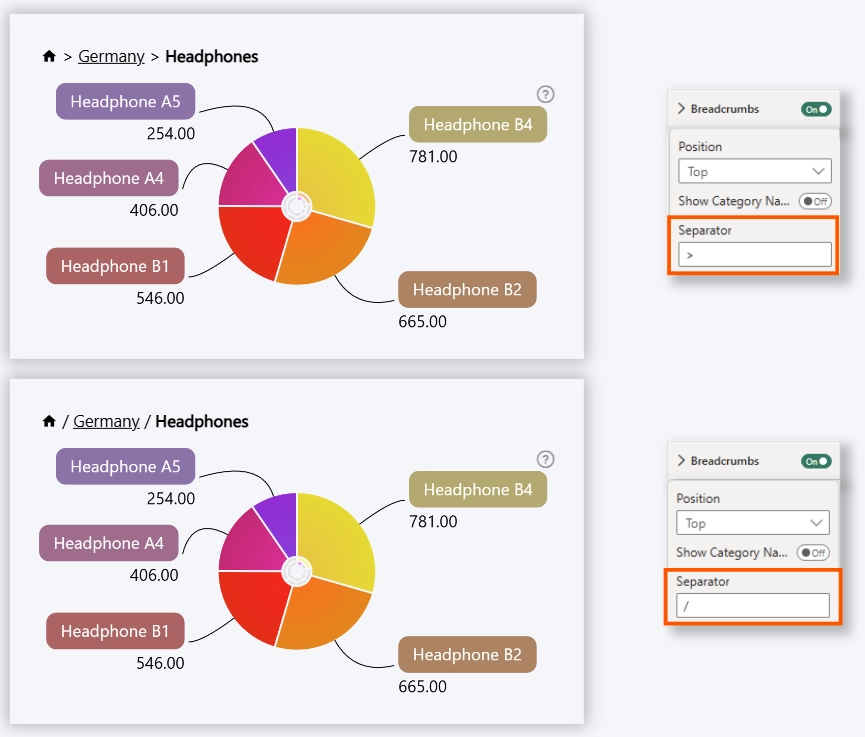Click the Germany breadcrumb link in the upper chart
865x737 pixels.
click(111, 57)
